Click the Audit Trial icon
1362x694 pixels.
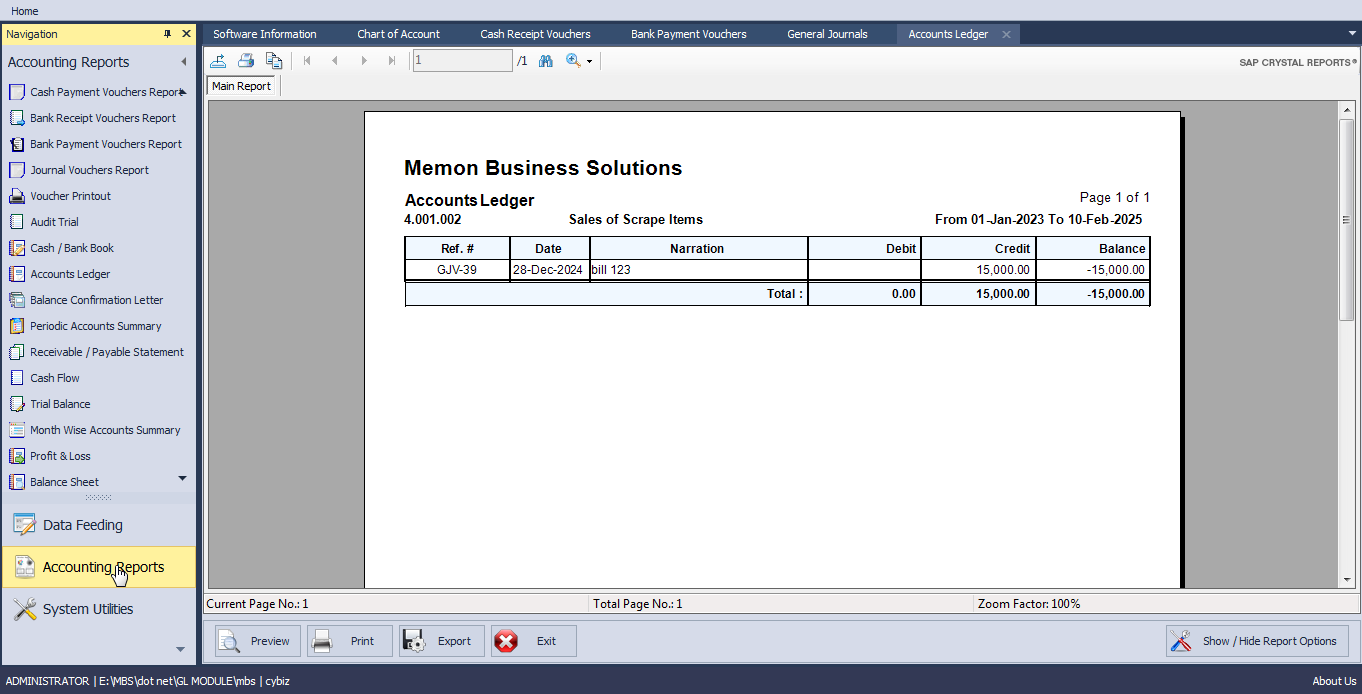point(16,222)
